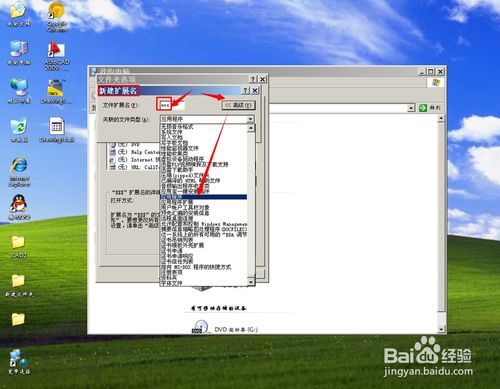Viewport: 500px width, 389px height.
Task: Select the CAD folder on desktop
Action: pyautogui.click(x=18, y=246)
